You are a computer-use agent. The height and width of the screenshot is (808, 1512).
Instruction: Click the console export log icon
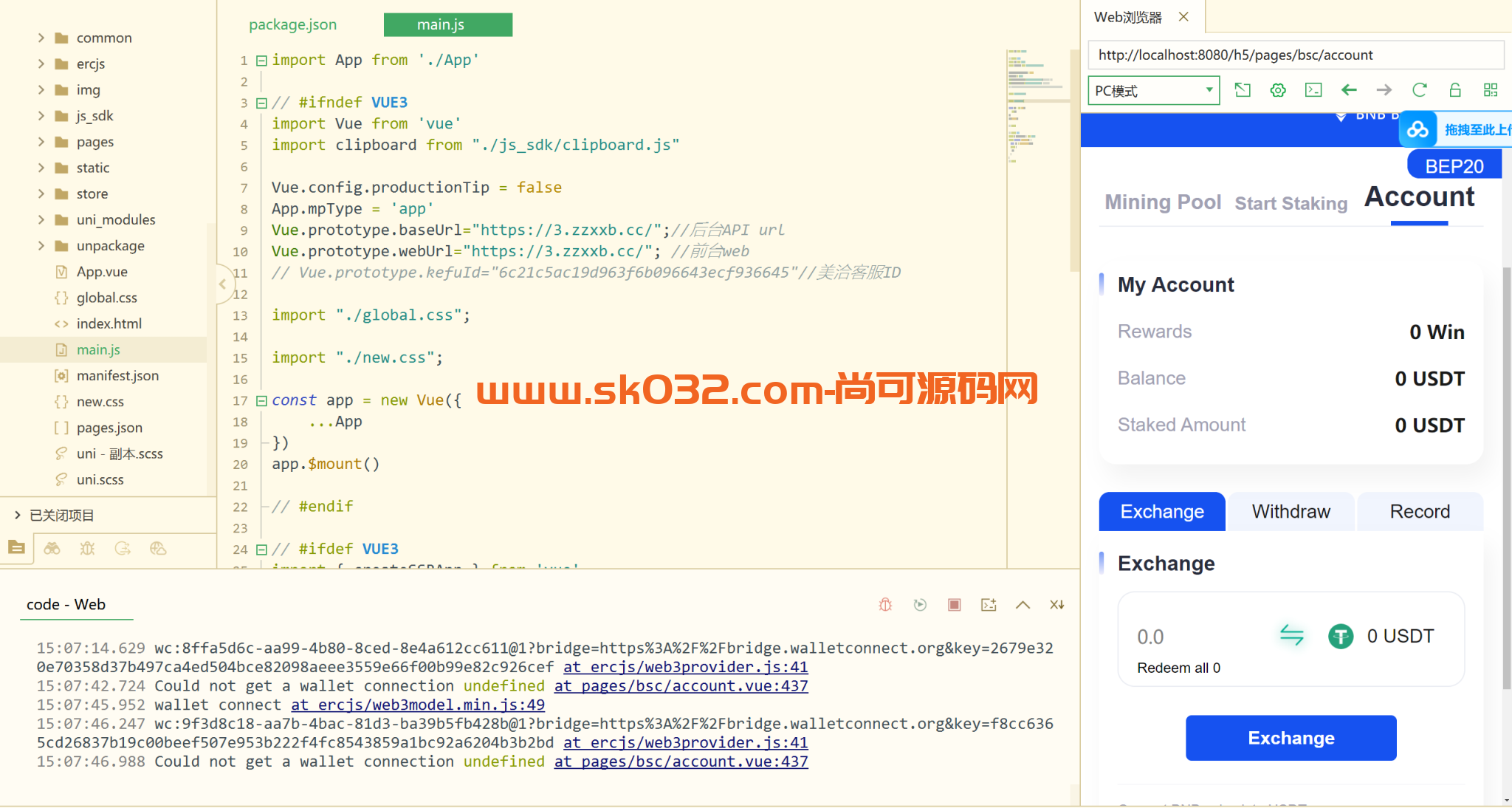(989, 605)
